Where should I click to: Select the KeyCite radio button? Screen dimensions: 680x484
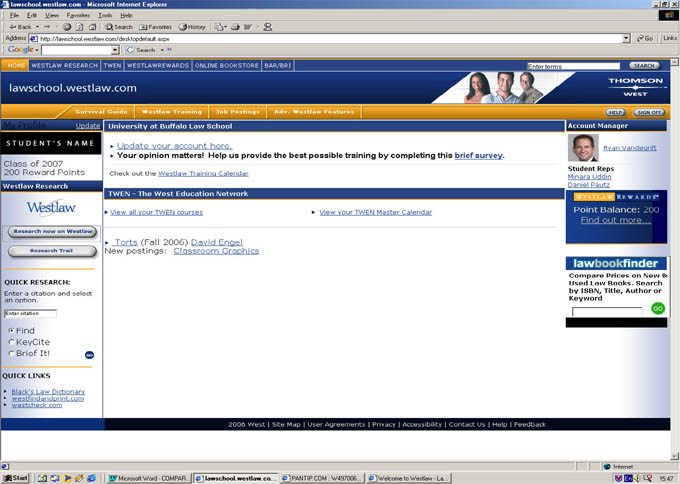pos(12,342)
